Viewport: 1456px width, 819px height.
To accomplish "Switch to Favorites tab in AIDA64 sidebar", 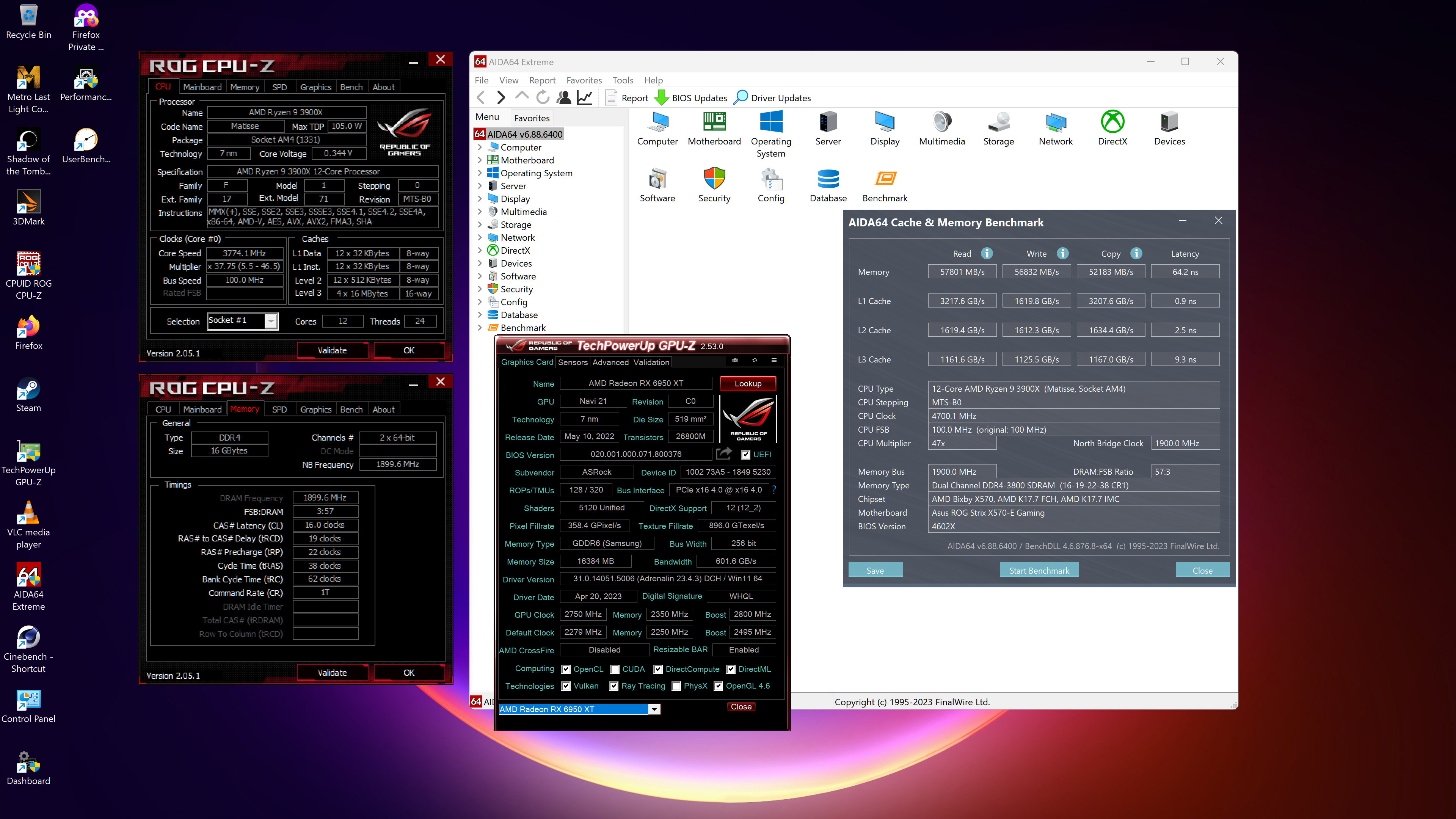I will (531, 118).
